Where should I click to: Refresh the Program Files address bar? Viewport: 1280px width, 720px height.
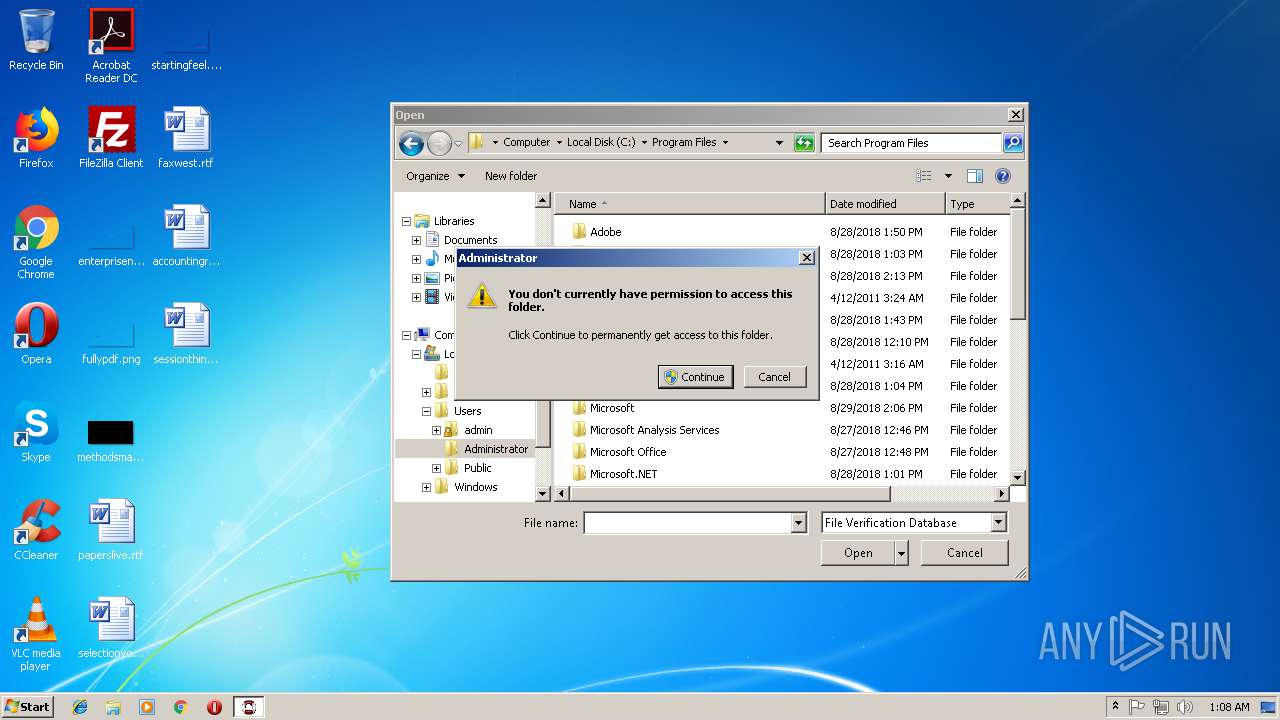coord(804,143)
